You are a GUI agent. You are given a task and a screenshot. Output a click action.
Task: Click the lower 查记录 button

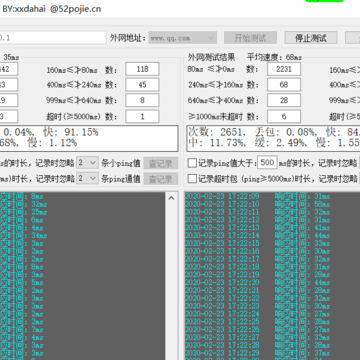coord(161,179)
